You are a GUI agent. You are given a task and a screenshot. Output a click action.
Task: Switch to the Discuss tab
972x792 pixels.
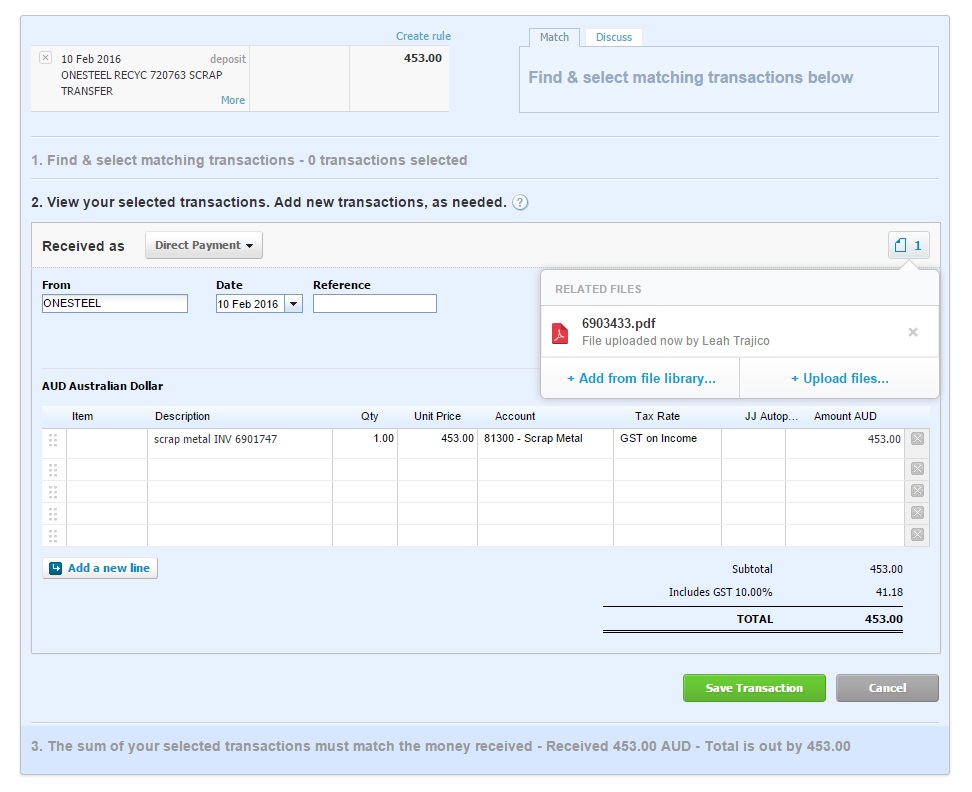pos(614,37)
